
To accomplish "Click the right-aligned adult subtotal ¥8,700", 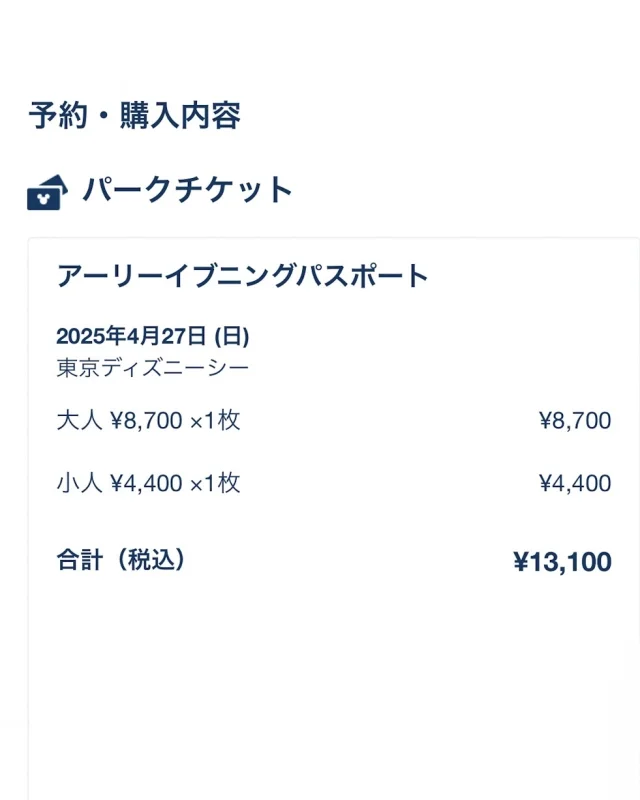I will [x=574, y=421].
